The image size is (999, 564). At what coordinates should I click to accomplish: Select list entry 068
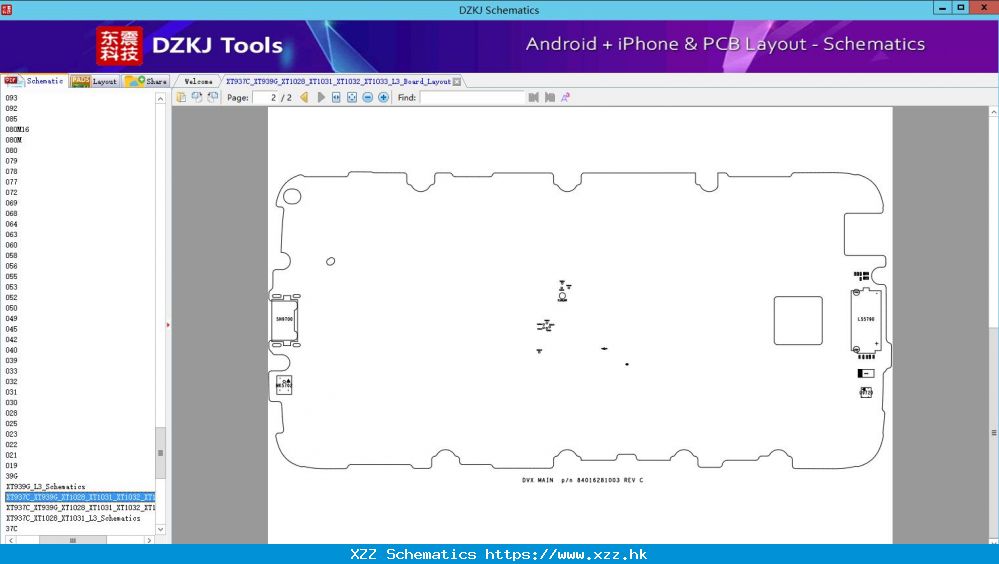pos(11,213)
